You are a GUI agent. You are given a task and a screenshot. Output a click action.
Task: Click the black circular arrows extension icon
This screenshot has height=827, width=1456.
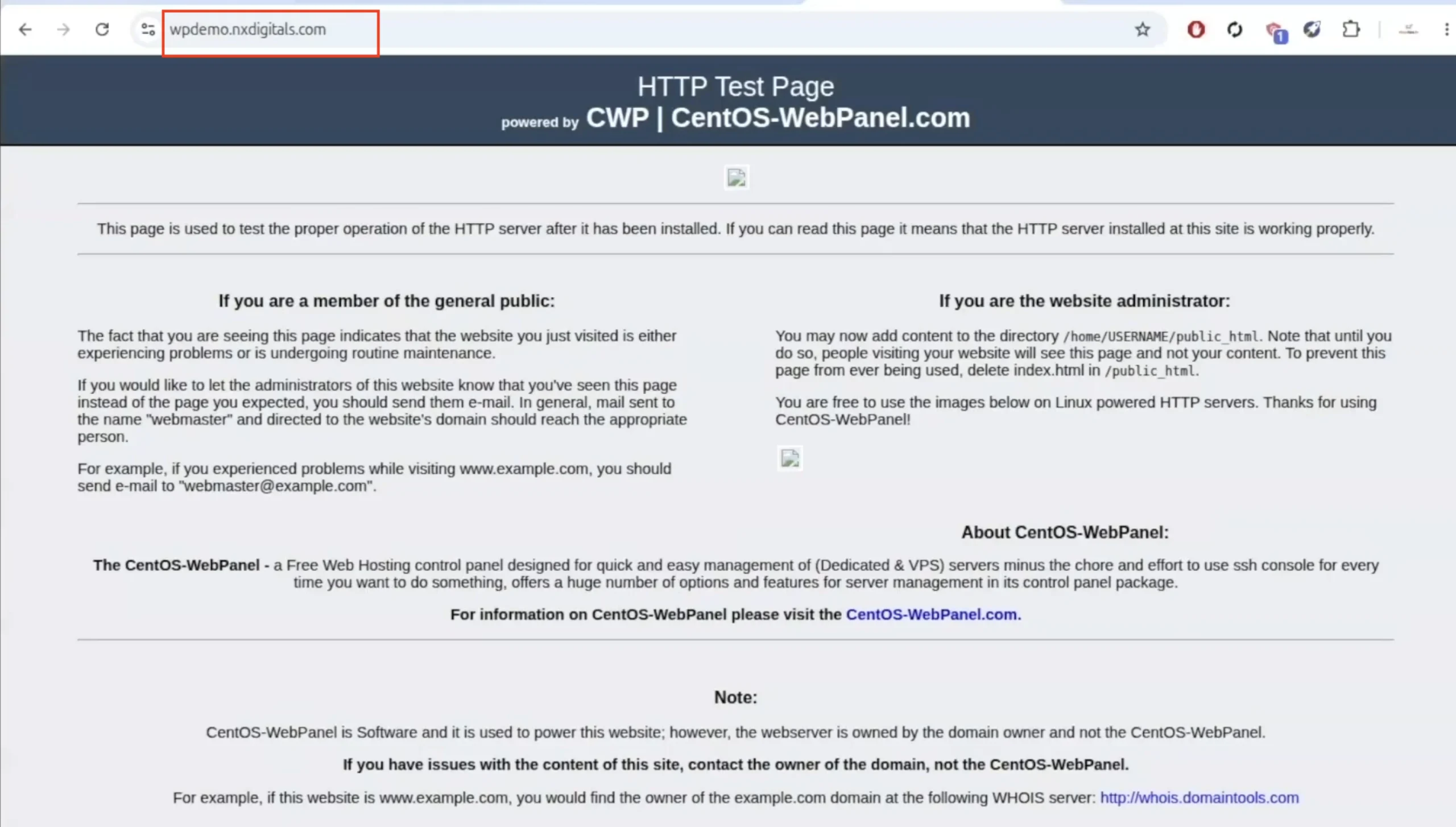1234,29
